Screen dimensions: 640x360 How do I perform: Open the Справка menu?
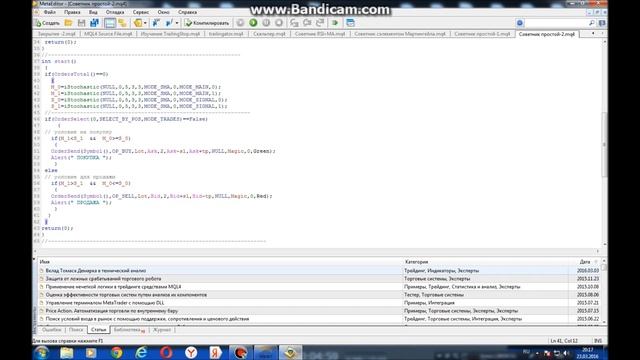pos(187,12)
